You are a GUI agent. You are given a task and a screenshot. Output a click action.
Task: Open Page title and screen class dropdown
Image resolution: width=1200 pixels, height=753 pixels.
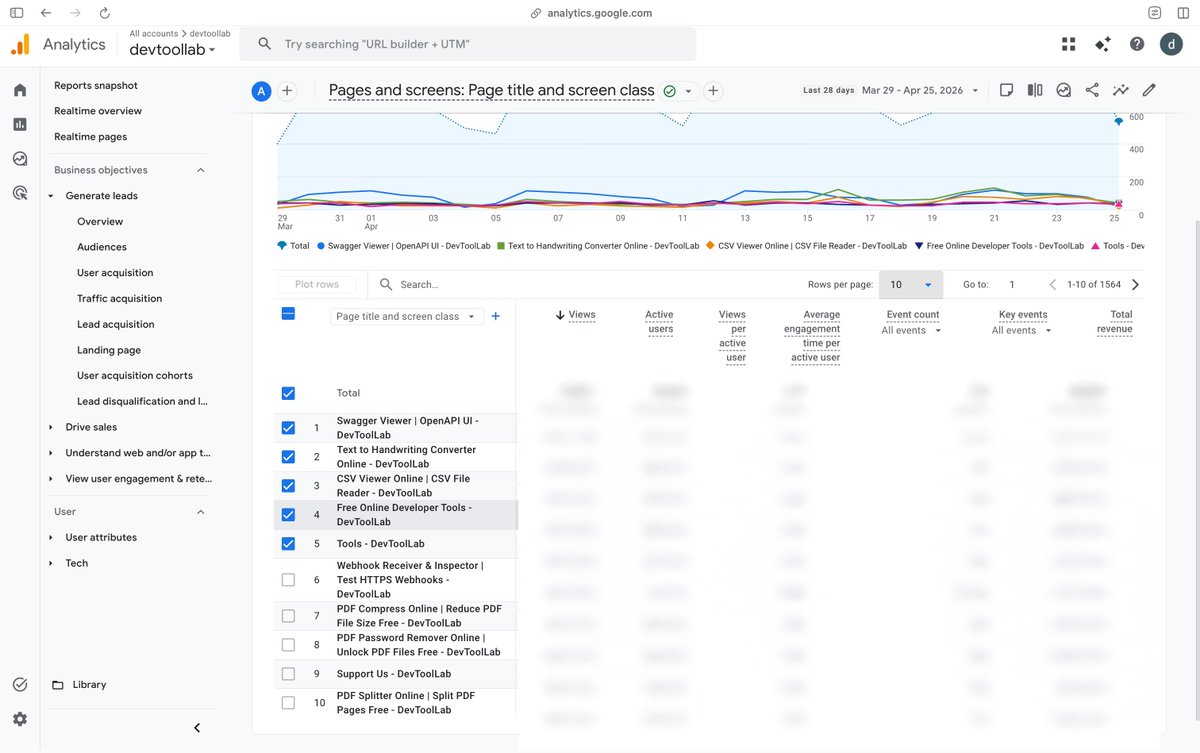pos(406,316)
